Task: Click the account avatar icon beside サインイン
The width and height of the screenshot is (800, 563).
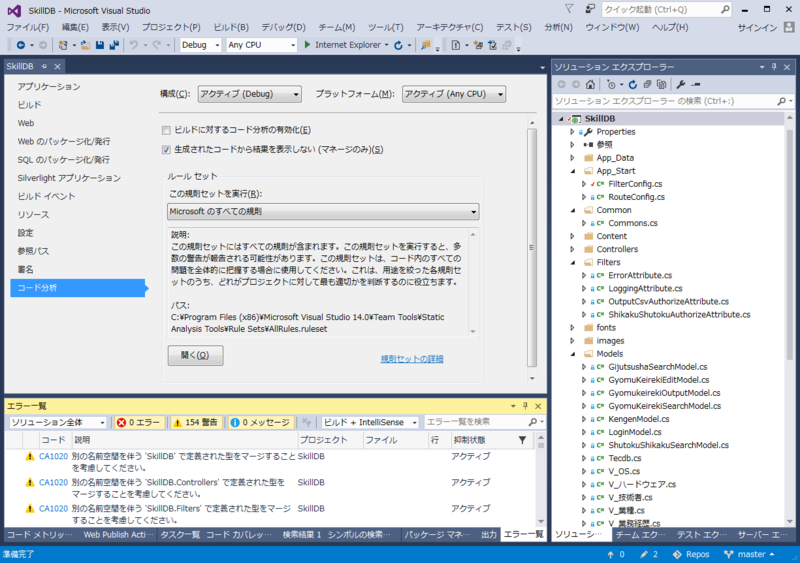Action: pyautogui.click(x=789, y=27)
